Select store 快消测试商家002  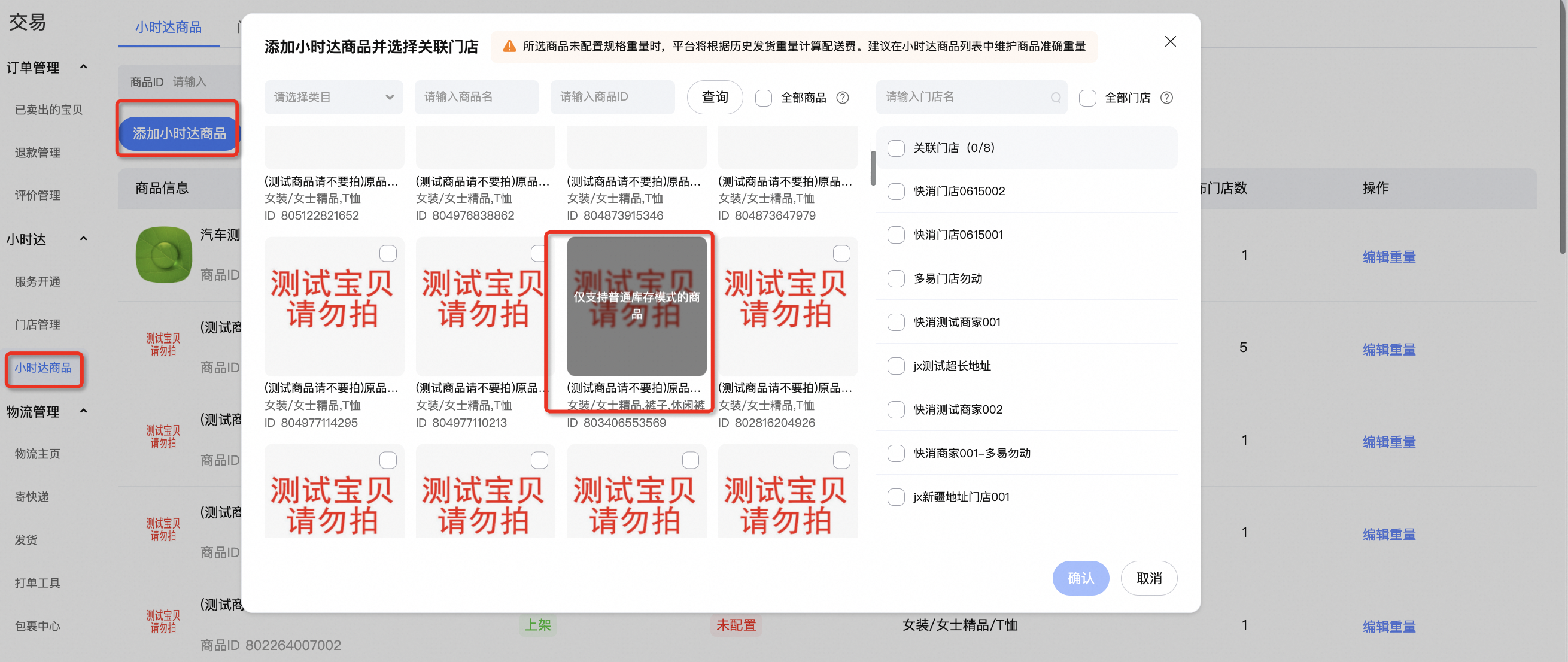(x=896, y=409)
